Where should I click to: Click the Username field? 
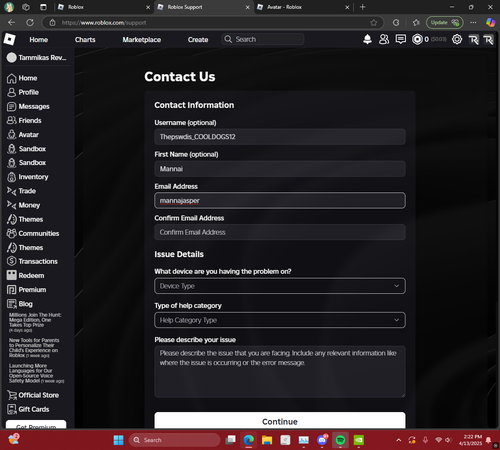click(280, 137)
